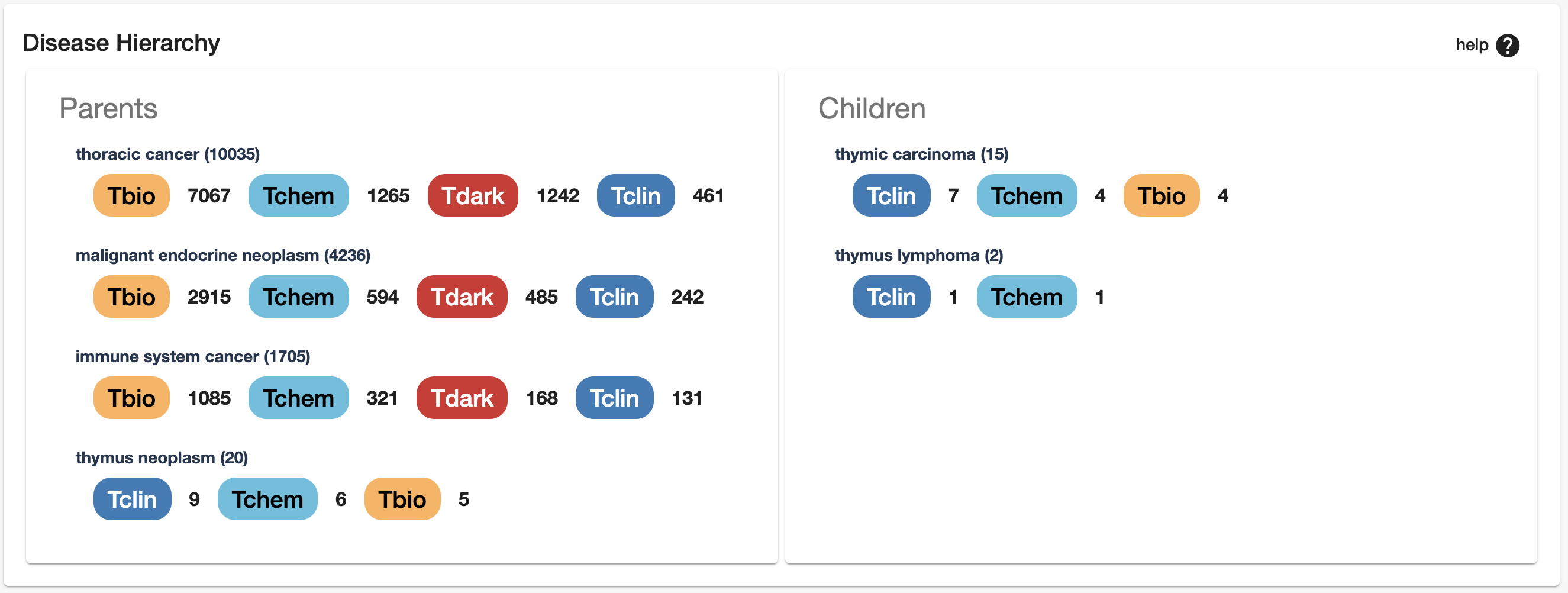Click the Tbio badge under thymic carcinoma
The width and height of the screenshot is (1568, 593).
point(1162,195)
